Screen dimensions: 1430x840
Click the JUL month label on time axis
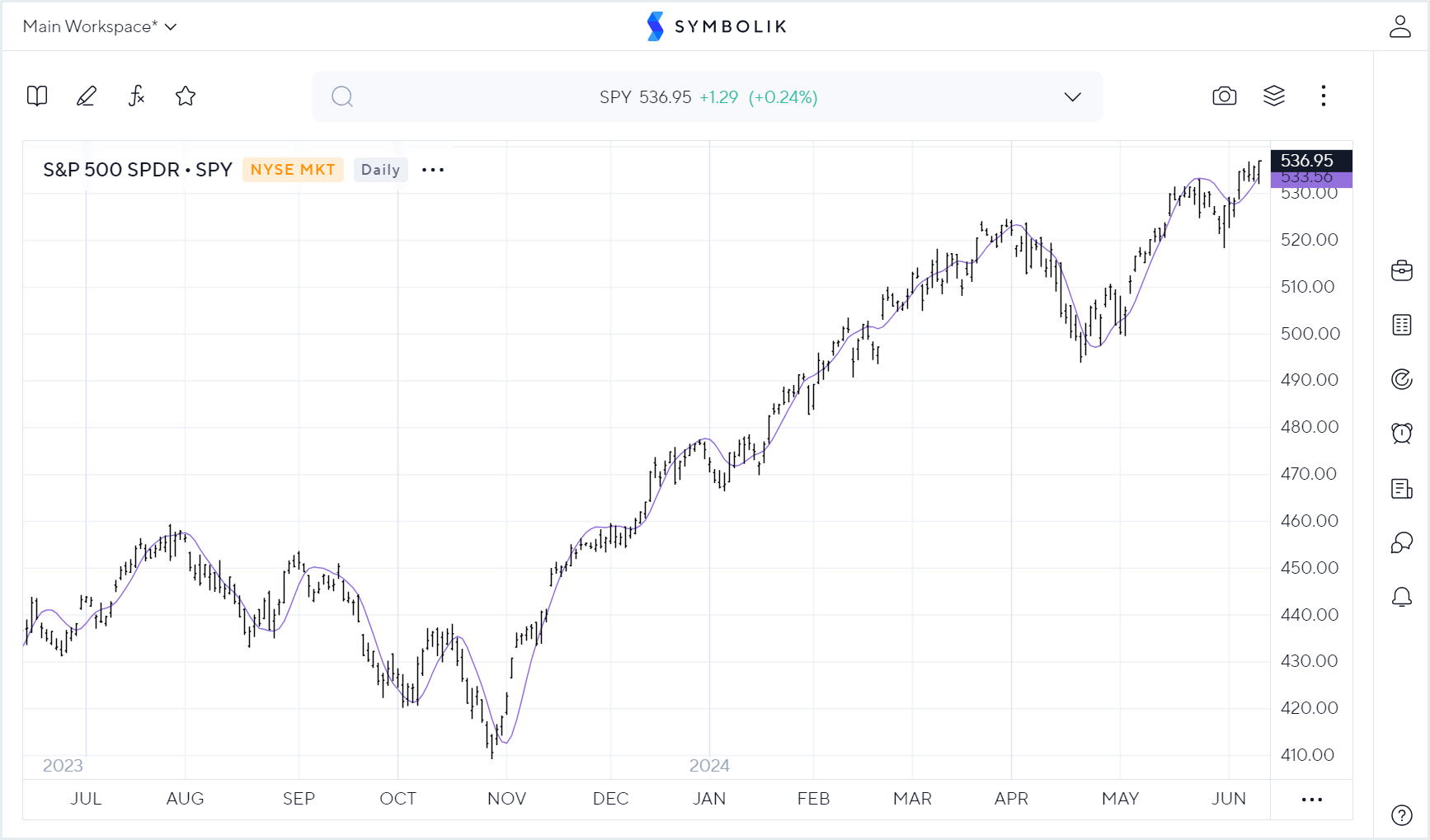[86, 799]
